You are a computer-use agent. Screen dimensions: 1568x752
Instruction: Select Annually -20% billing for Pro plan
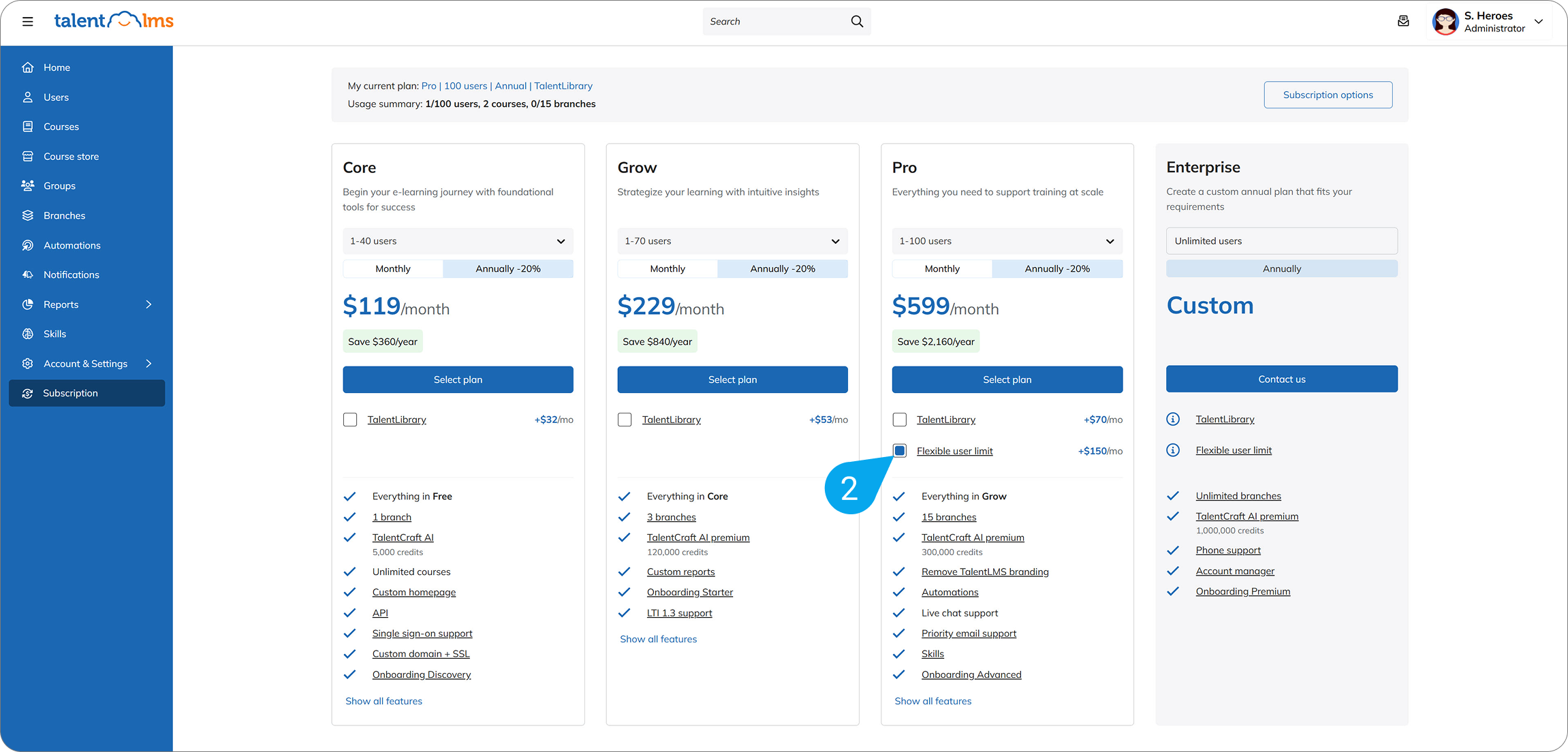[x=1057, y=268]
